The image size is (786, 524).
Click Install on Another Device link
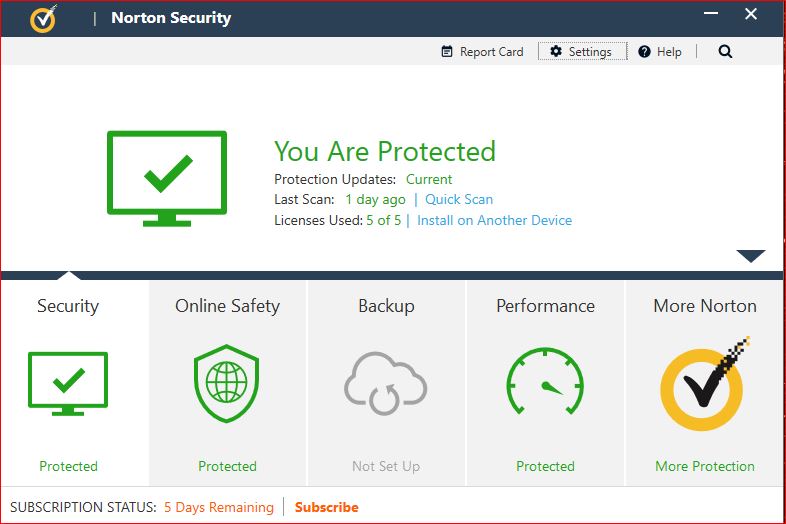coord(494,220)
